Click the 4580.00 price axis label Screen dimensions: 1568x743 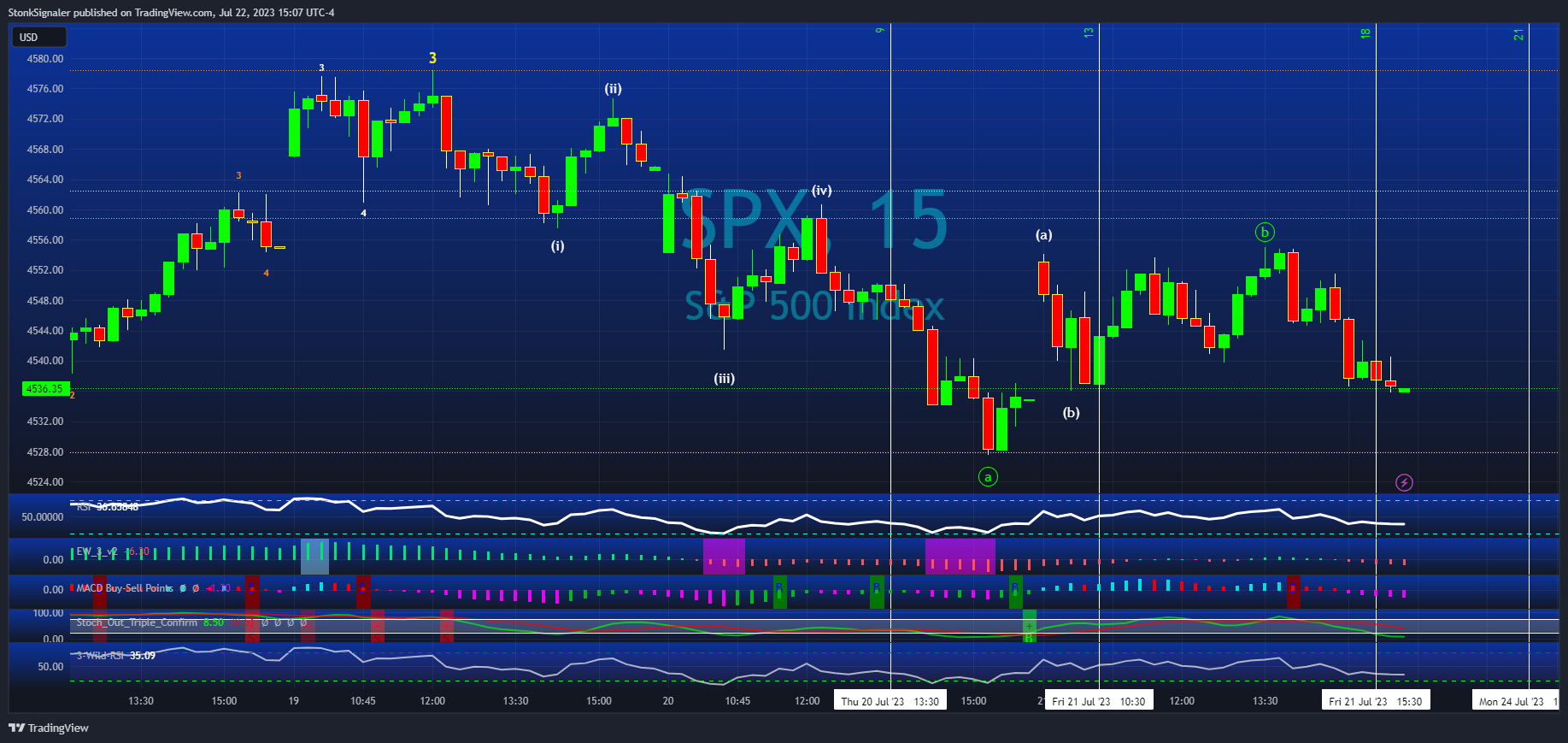tap(45, 59)
